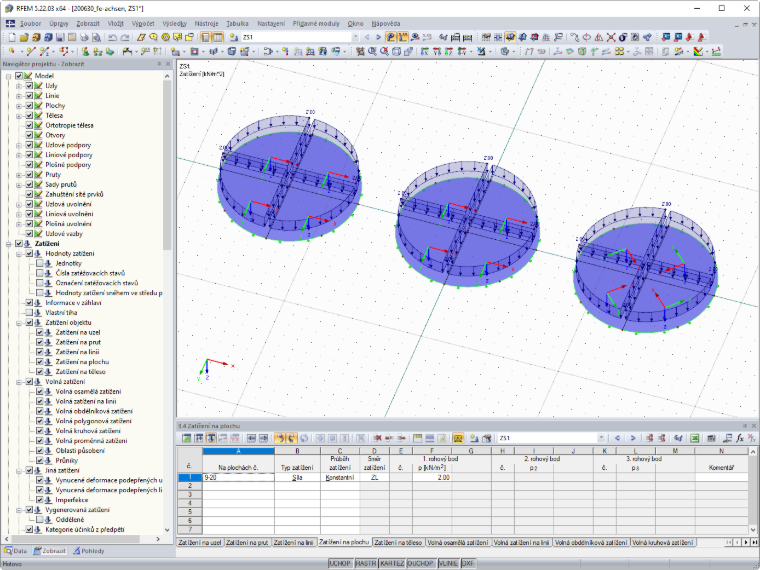Click the navigator vertical scrollbar

[x=167, y=165]
